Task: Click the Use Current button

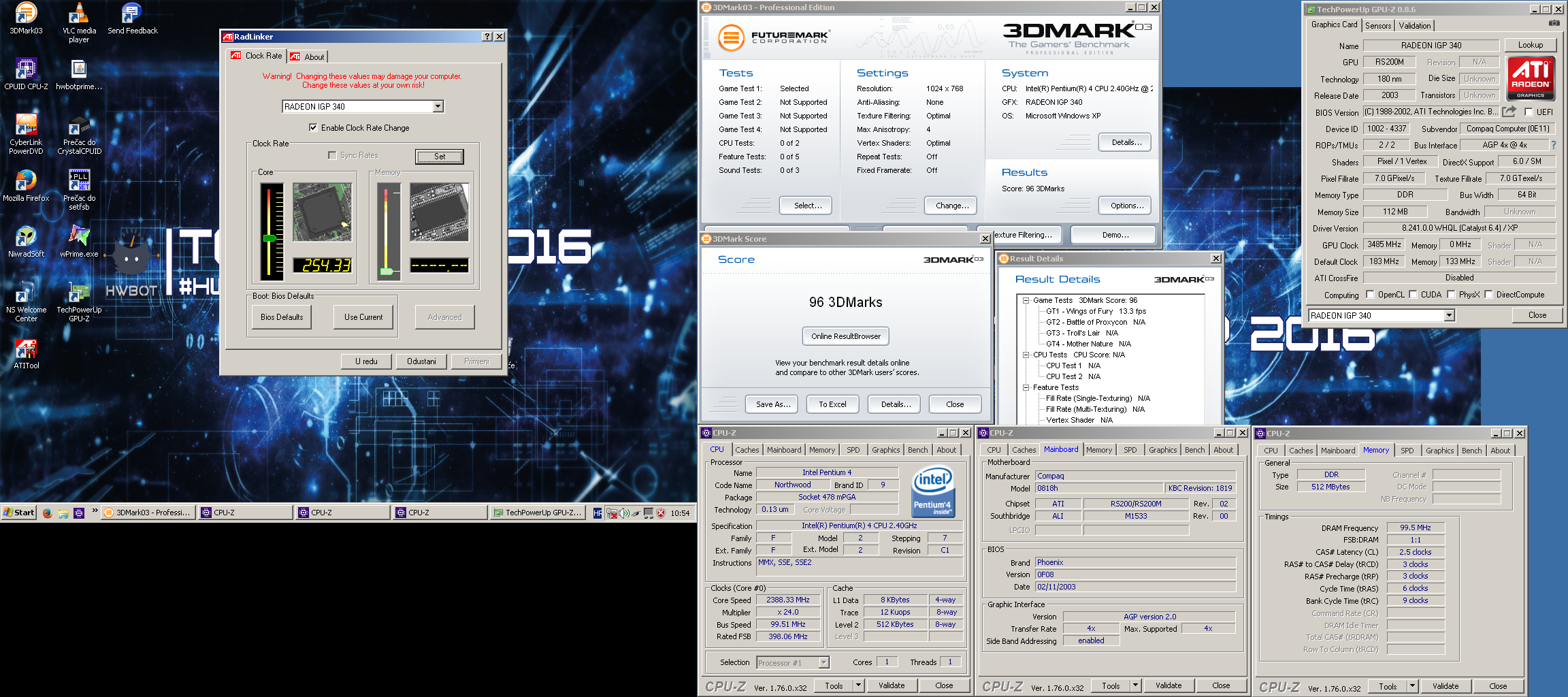Action: (363, 317)
